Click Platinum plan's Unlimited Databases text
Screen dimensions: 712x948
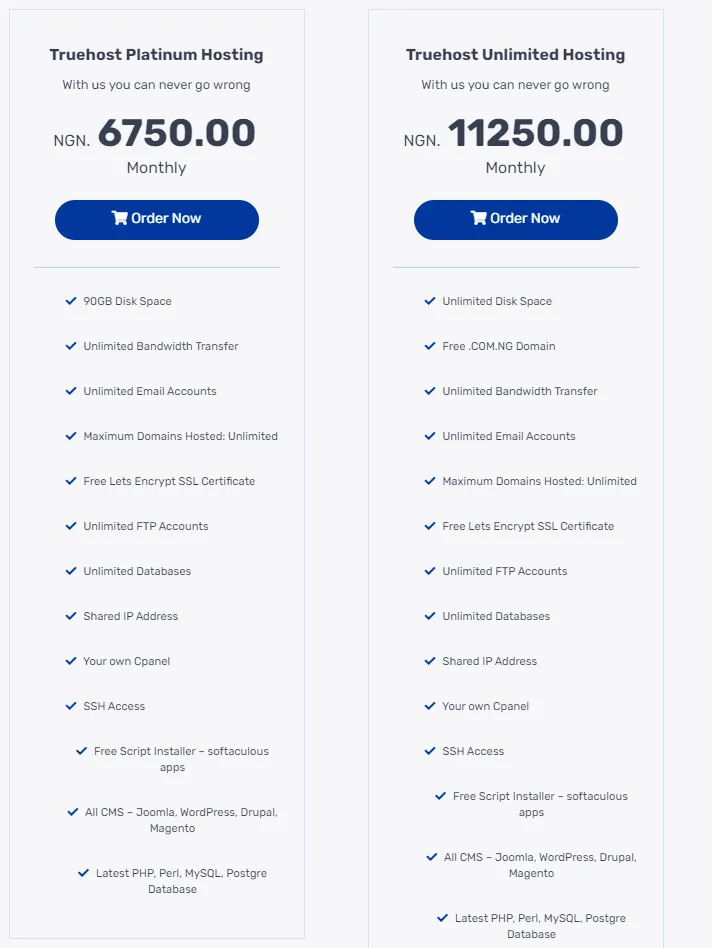(137, 571)
